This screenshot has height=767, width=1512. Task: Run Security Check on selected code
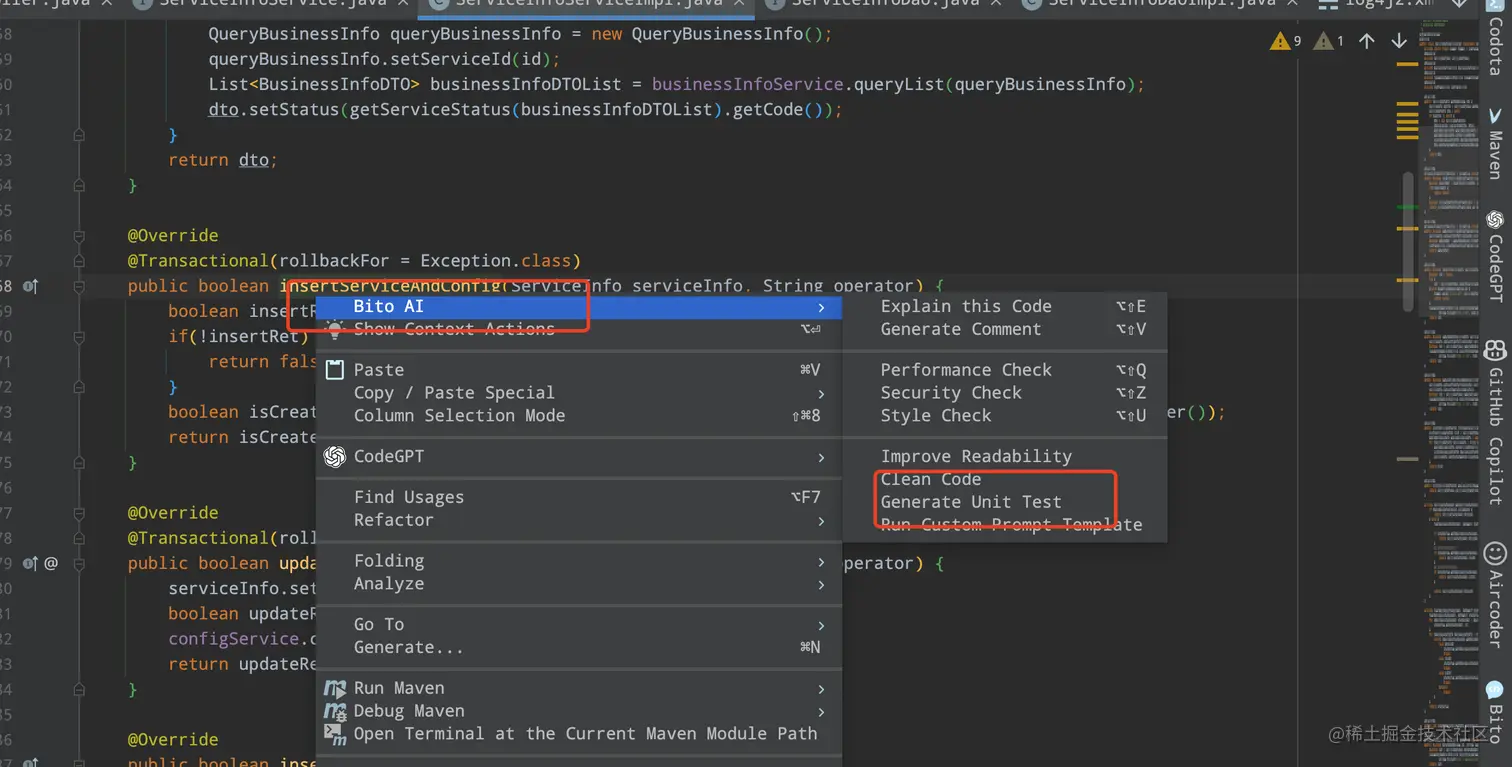pyautogui.click(x=951, y=393)
